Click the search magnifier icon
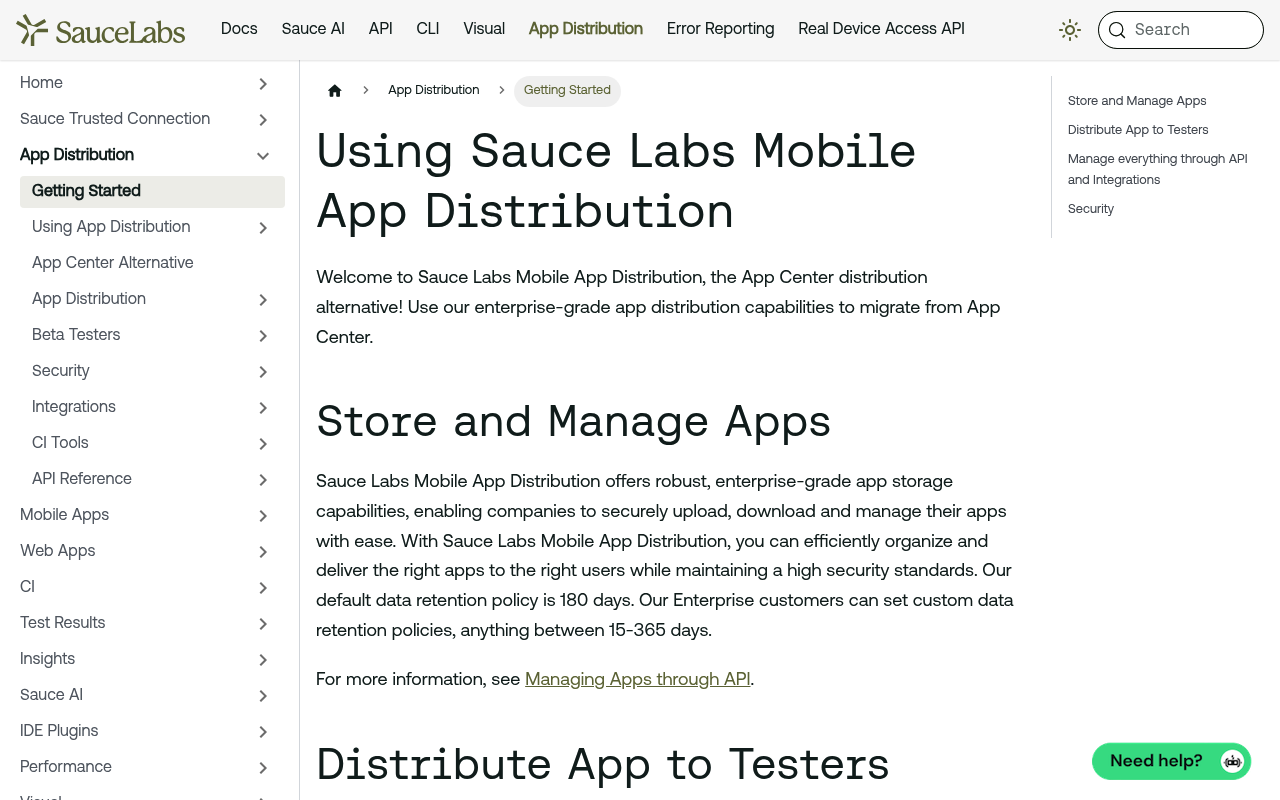 pos(1117,30)
